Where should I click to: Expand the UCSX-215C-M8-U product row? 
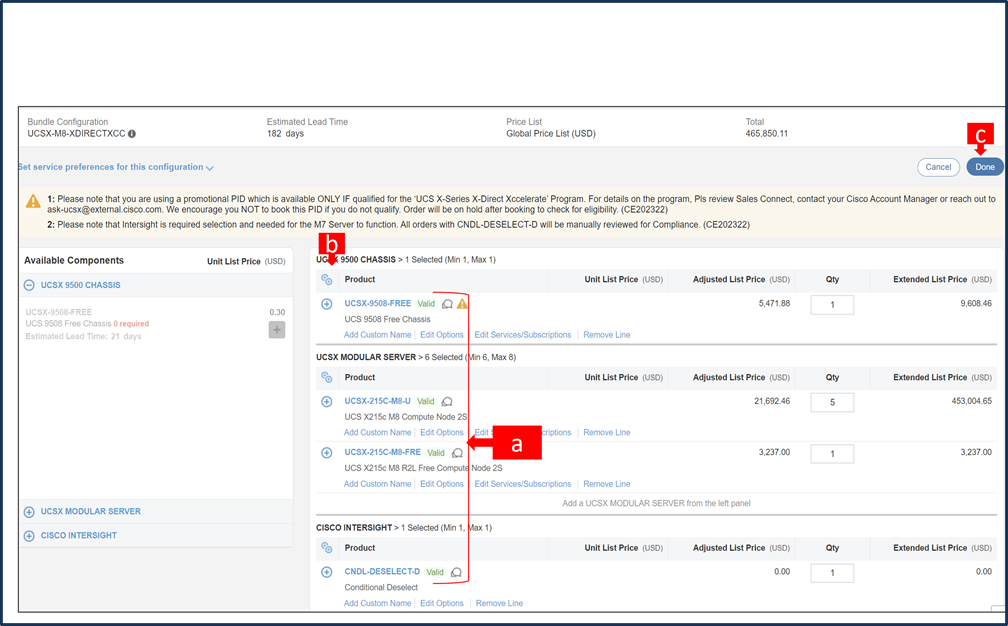327,402
